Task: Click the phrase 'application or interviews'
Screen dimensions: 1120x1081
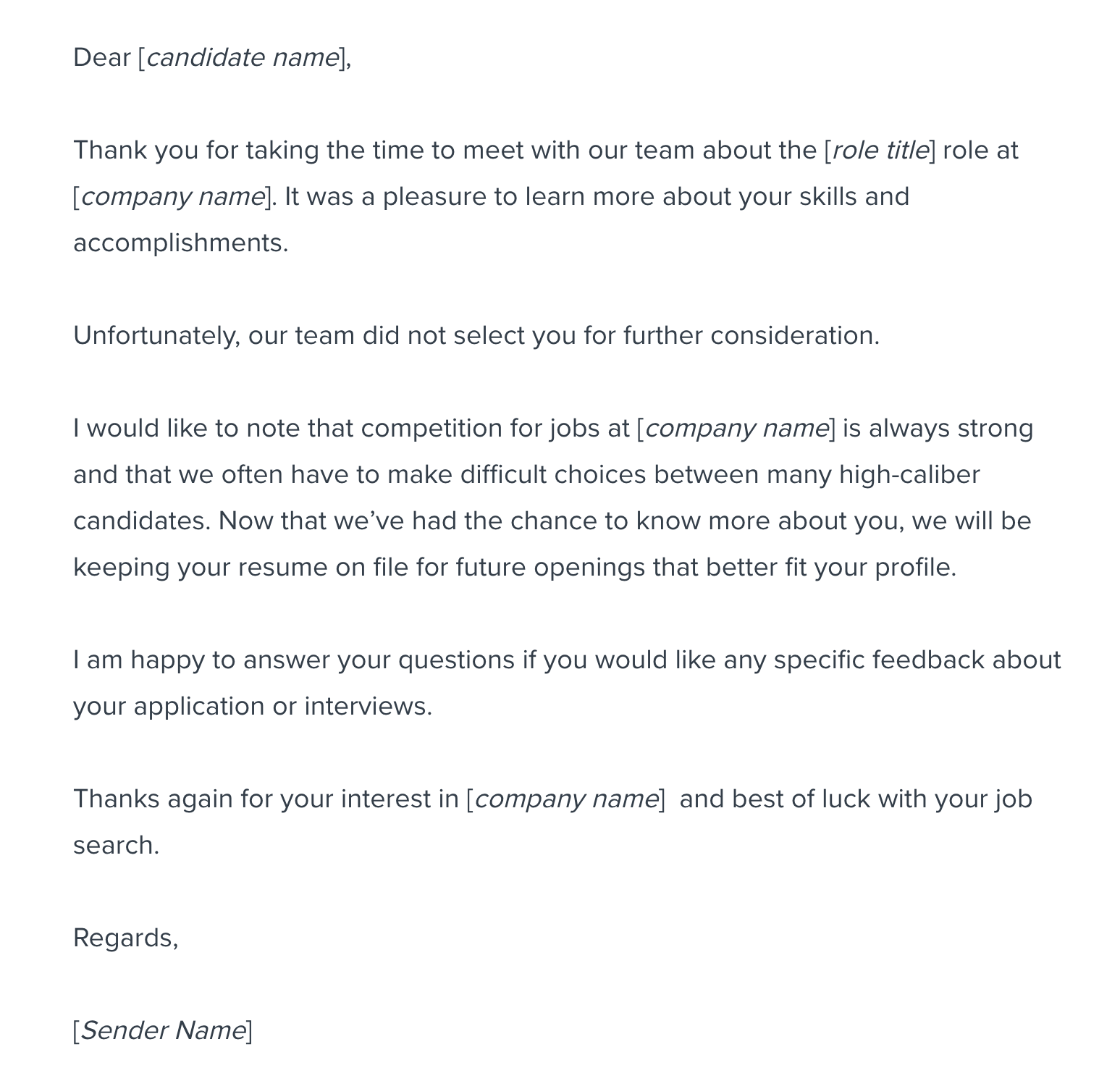Action: 282,707
